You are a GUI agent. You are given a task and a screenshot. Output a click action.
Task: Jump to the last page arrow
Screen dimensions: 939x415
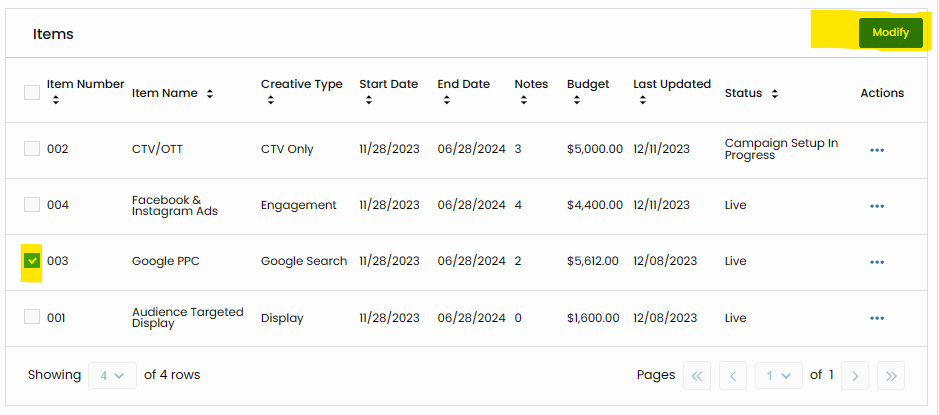point(890,375)
